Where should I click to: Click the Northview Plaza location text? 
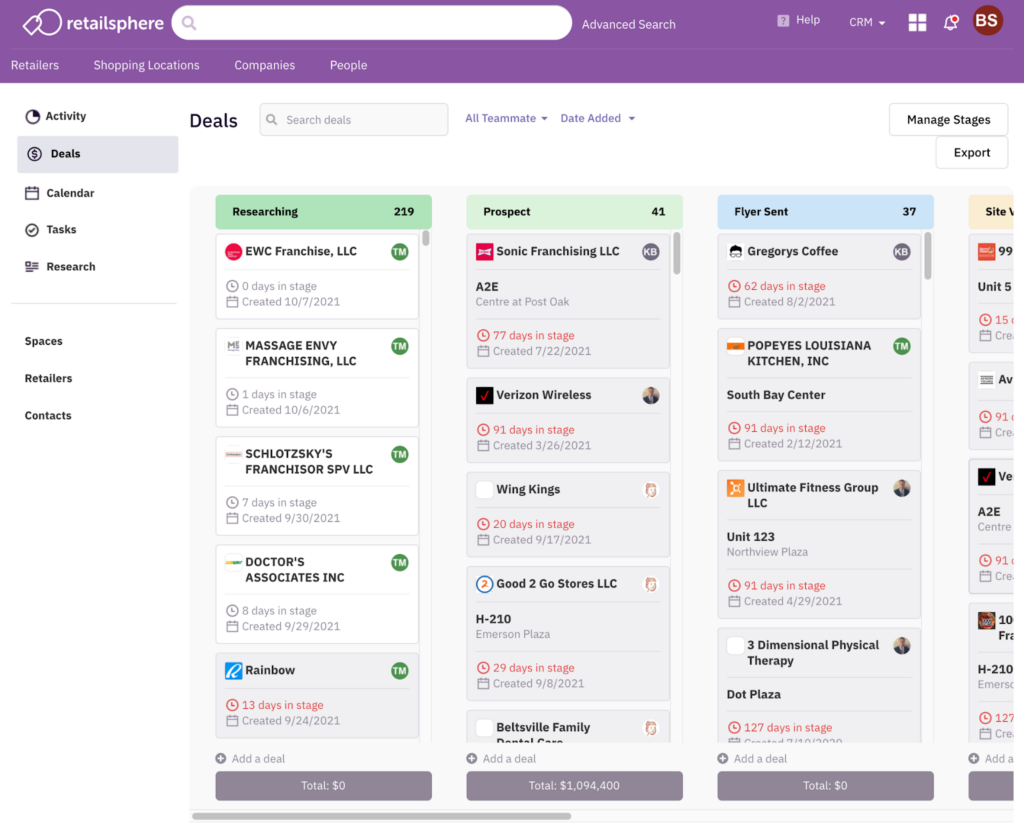click(767, 552)
